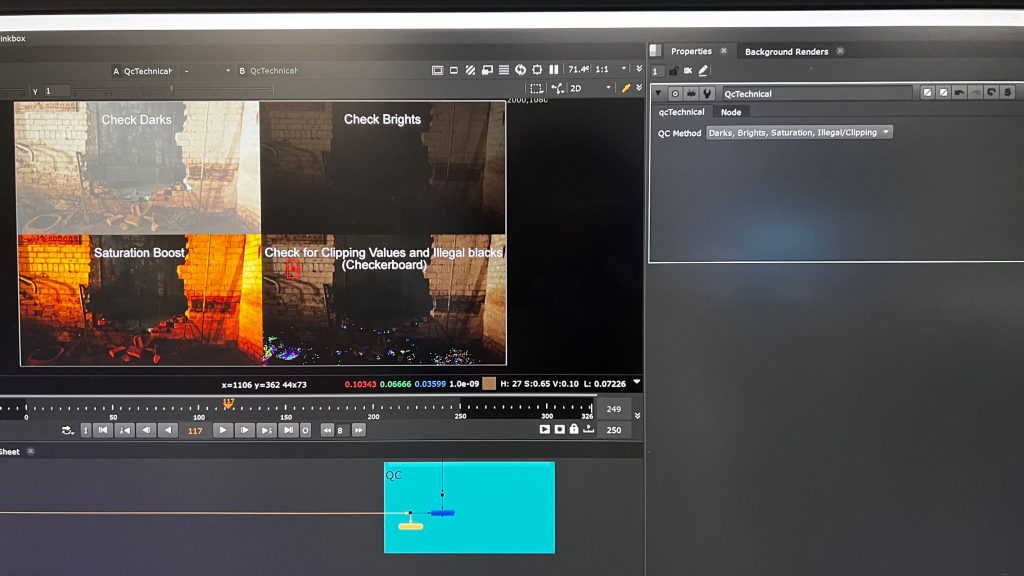This screenshot has height=576, width=1024.
Task: Click the frame range field showing 249
Action: click(614, 409)
